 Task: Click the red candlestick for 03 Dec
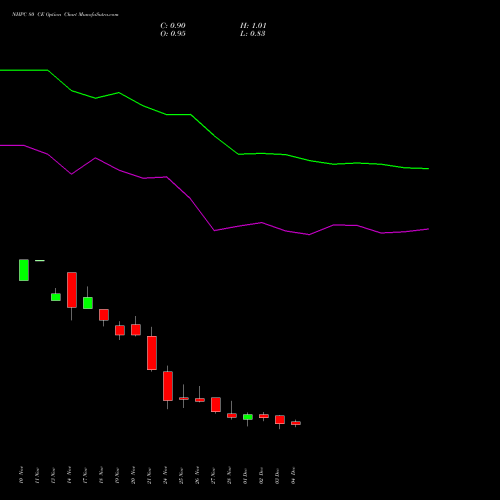pyautogui.click(x=280, y=419)
